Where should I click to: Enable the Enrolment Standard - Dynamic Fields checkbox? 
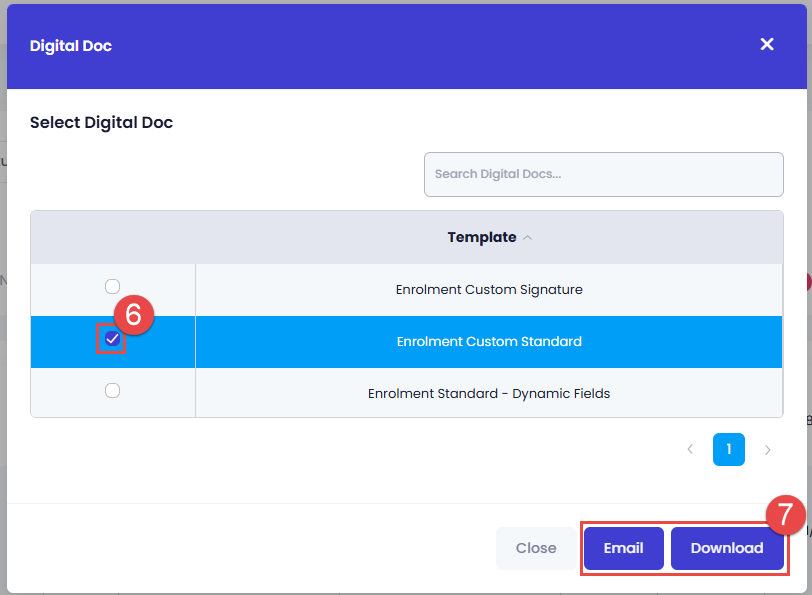[113, 391]
